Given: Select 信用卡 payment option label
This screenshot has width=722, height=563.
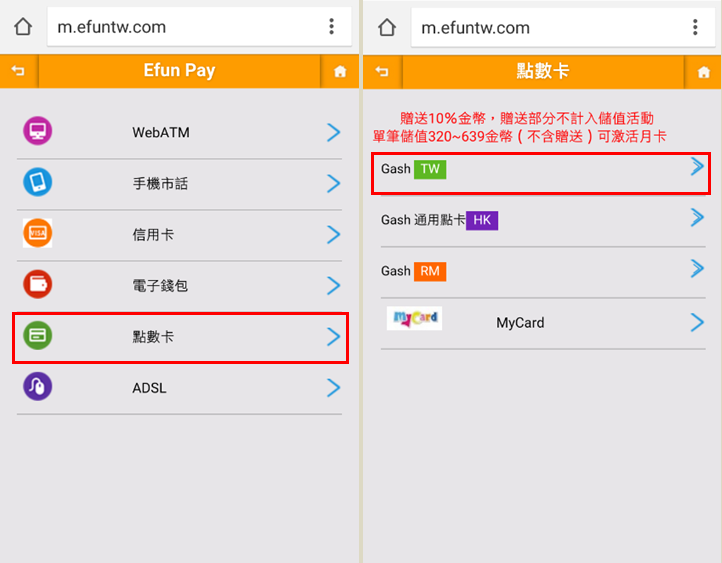Looking at the screenshot, I should pos(153,235).
